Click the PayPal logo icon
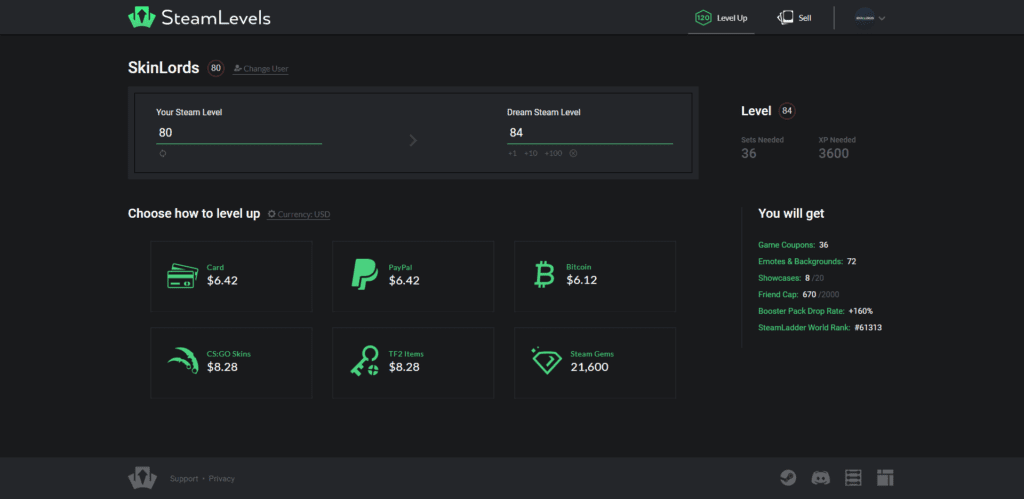This screenshot has width=1024, height=499. (364, 274)
